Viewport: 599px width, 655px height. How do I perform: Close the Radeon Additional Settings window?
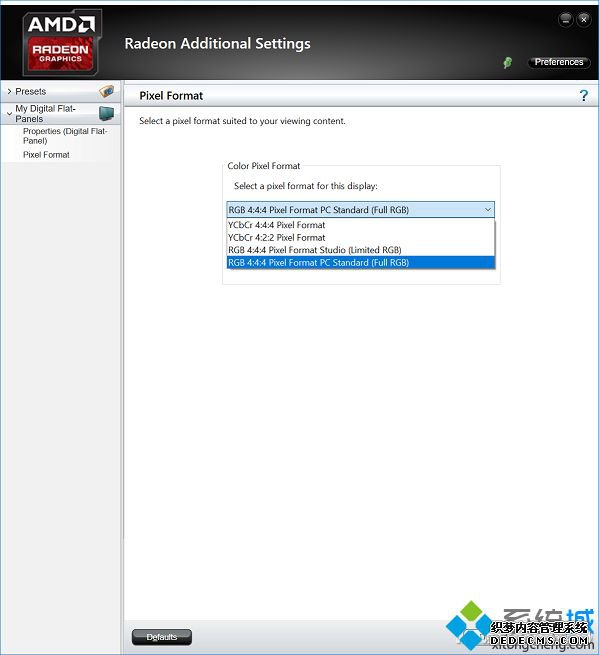584,19
